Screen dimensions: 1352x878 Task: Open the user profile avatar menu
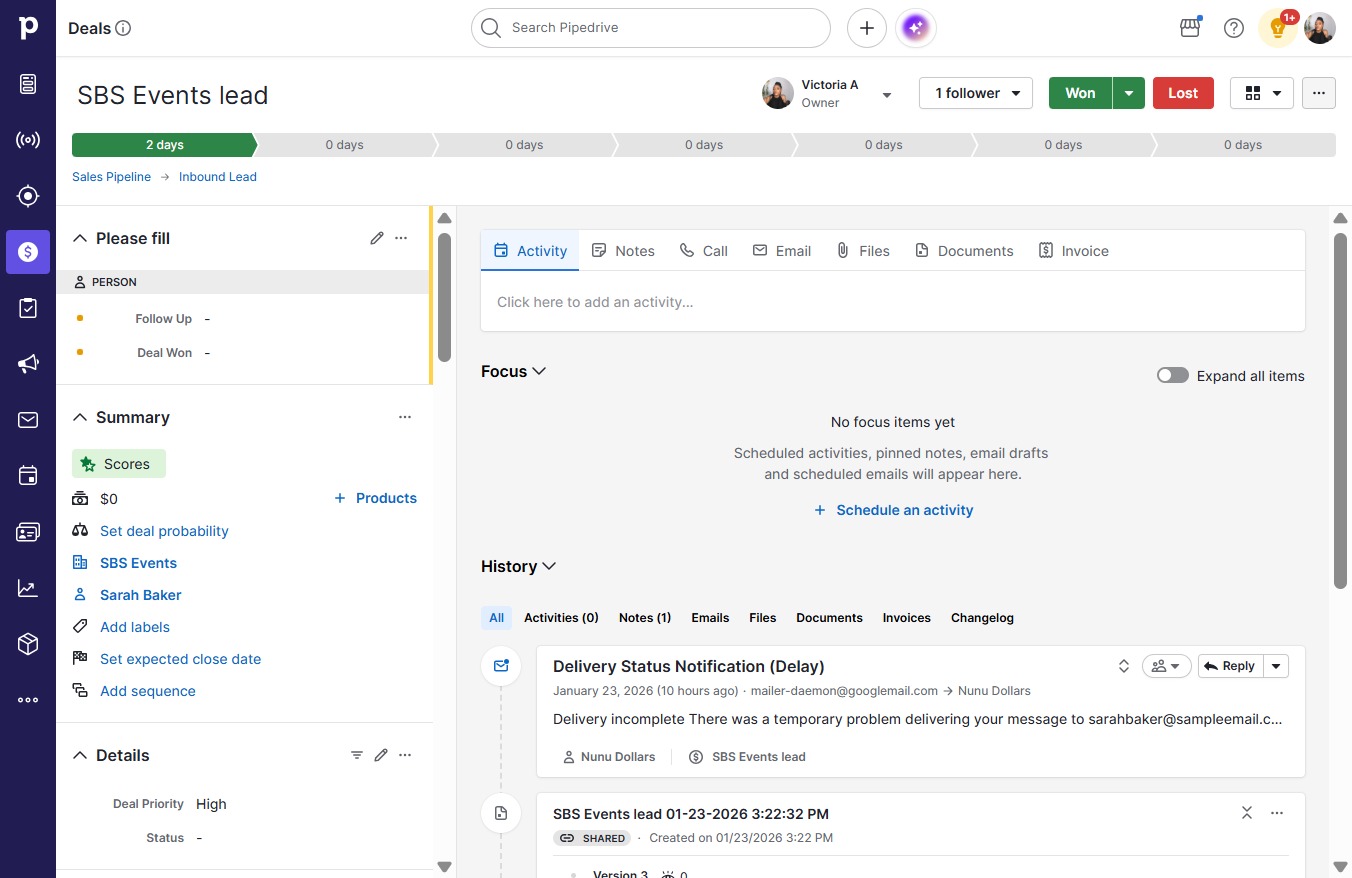[1320, 28]
